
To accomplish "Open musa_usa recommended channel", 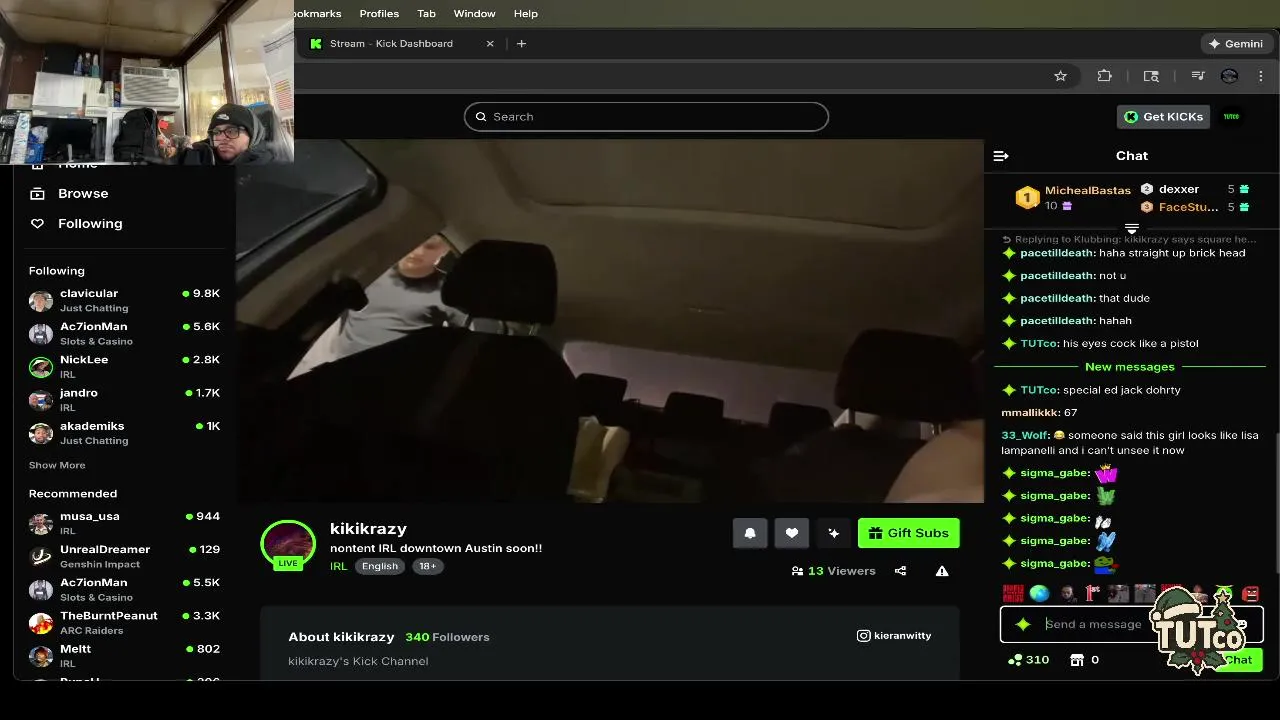I will pyautogui.click(x=124, y=523).
